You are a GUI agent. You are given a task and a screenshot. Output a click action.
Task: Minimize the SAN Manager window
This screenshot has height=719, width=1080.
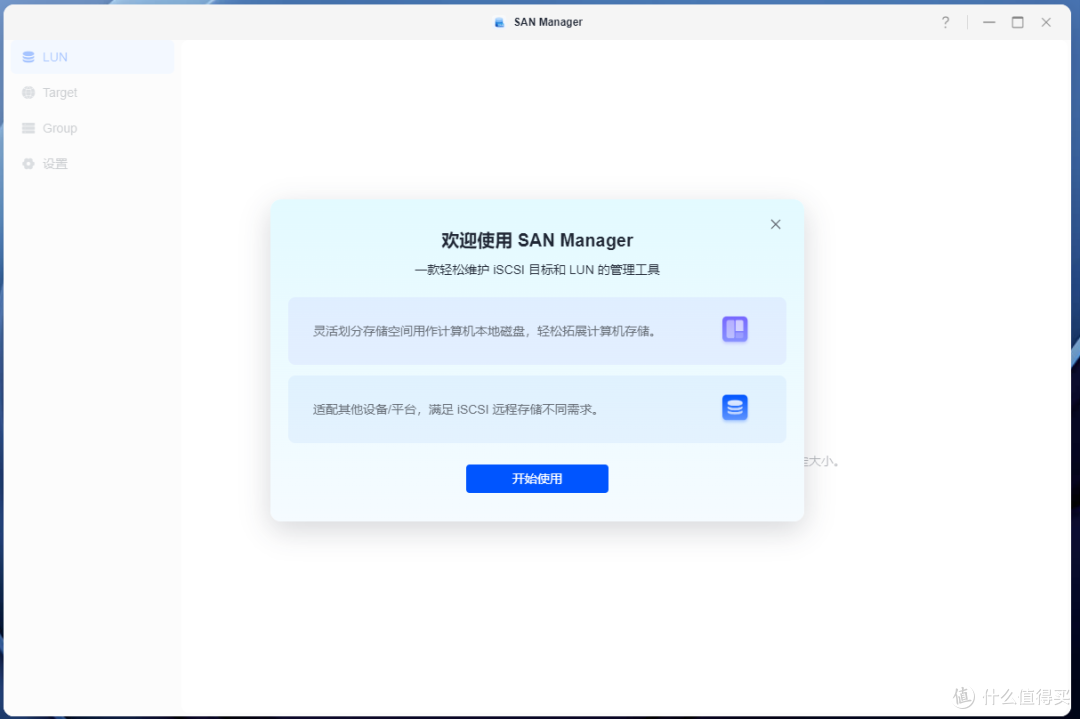click(x=989, y=22)
